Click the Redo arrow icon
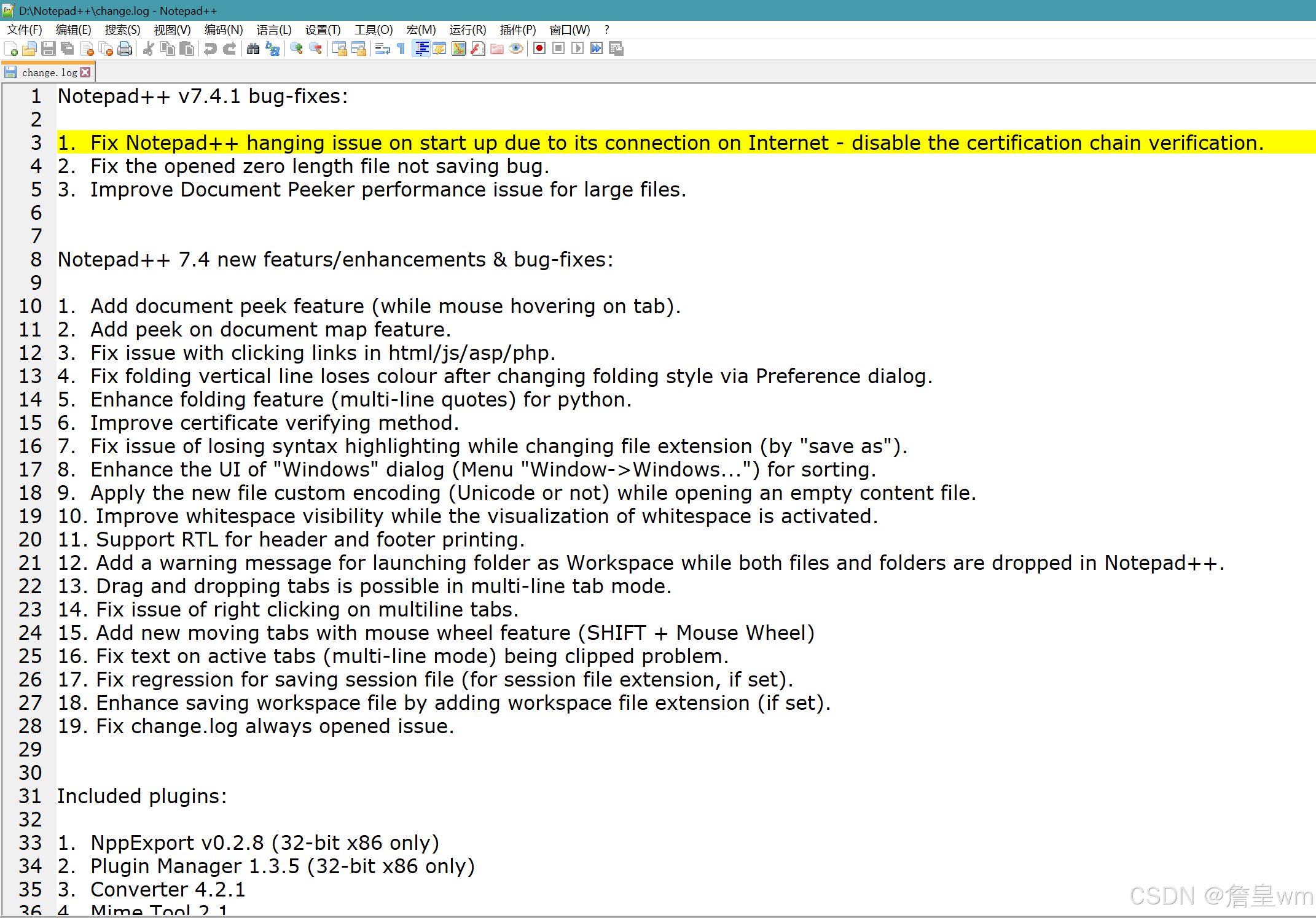Viewport: 1316px width, 918px height. 229,49
